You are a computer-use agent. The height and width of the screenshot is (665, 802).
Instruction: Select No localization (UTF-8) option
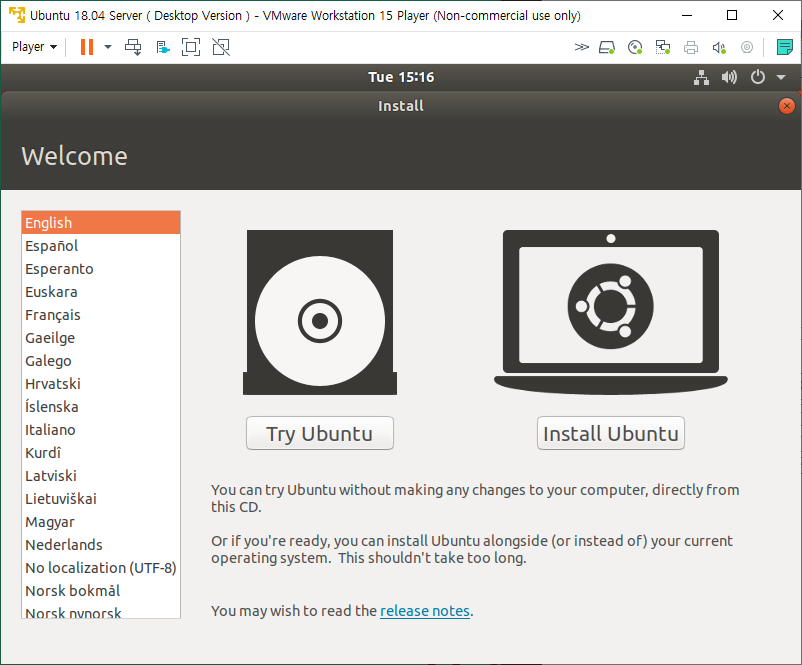coord(101,568)
